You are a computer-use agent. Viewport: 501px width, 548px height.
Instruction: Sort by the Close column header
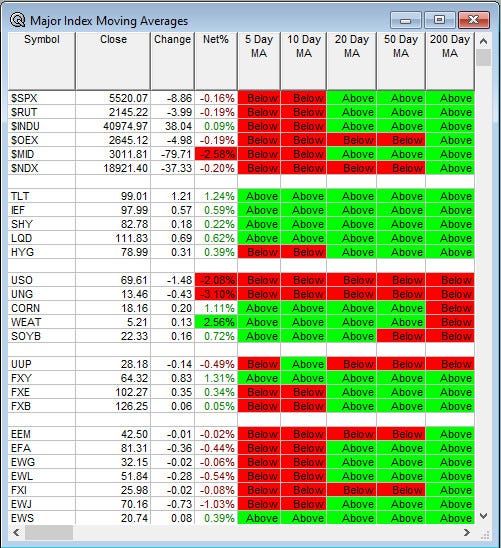113,61
